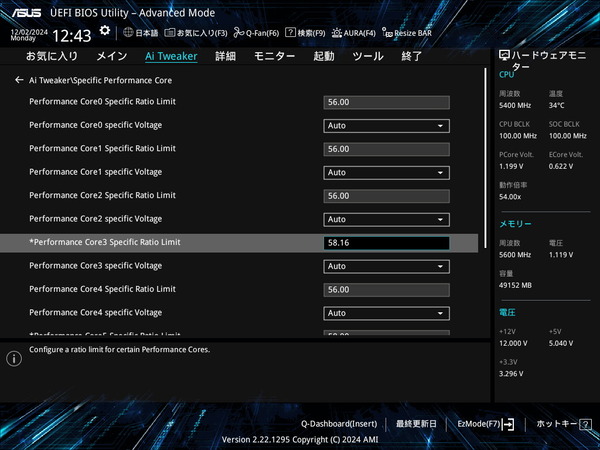The image size is (600, 450).
Task: Click Performance Core4 Specific Ratio Limit field
Action: tap(386, 290)
